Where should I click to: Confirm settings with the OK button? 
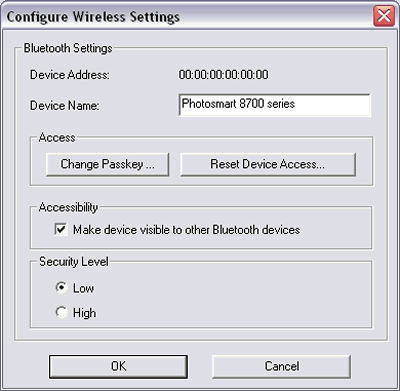[x=118, y=366]
